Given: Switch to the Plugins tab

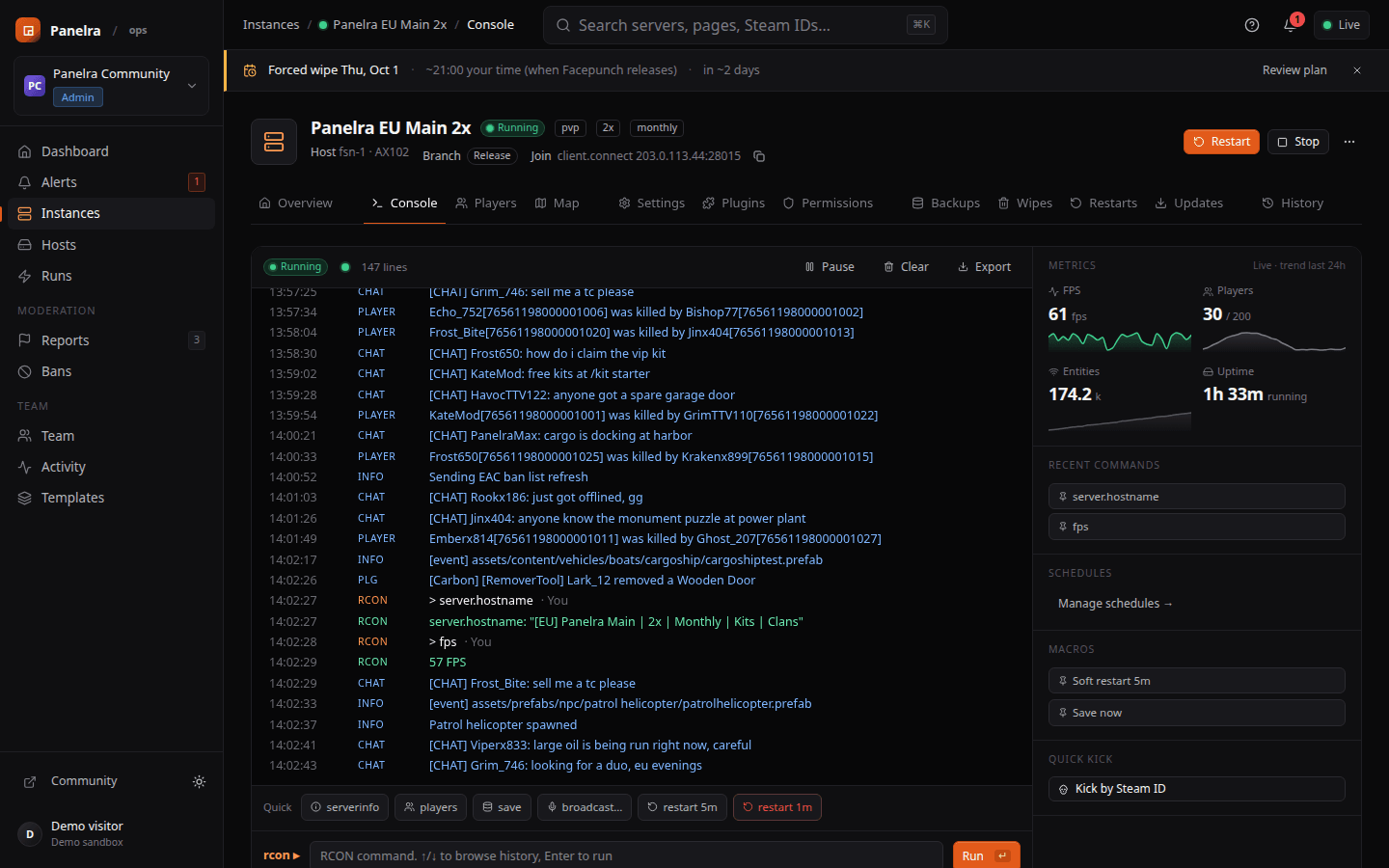Looking at the screenshot, I should (x=734, y=203).
